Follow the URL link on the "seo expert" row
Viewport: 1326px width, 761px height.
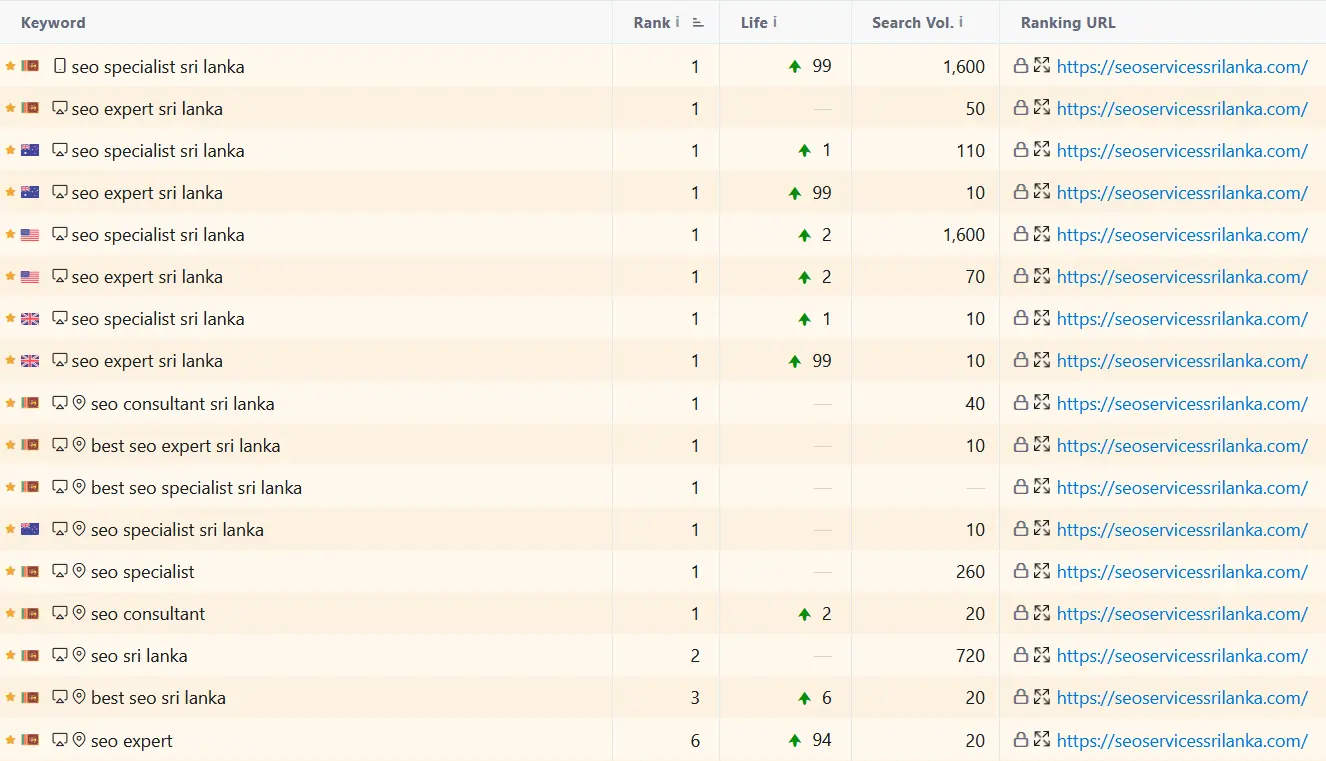tap(1182, 739)
